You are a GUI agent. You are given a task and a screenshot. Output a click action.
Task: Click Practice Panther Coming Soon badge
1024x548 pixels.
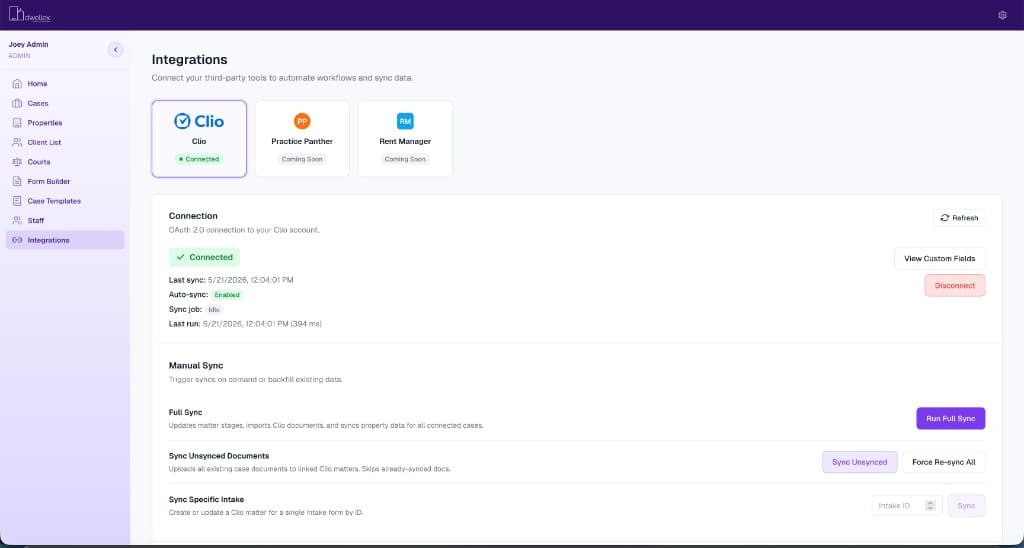pos(302,159)
